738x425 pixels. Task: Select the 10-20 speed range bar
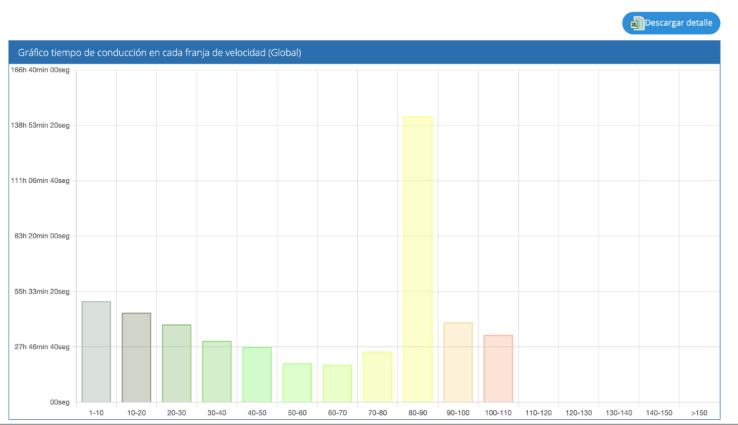click(136, 357)
